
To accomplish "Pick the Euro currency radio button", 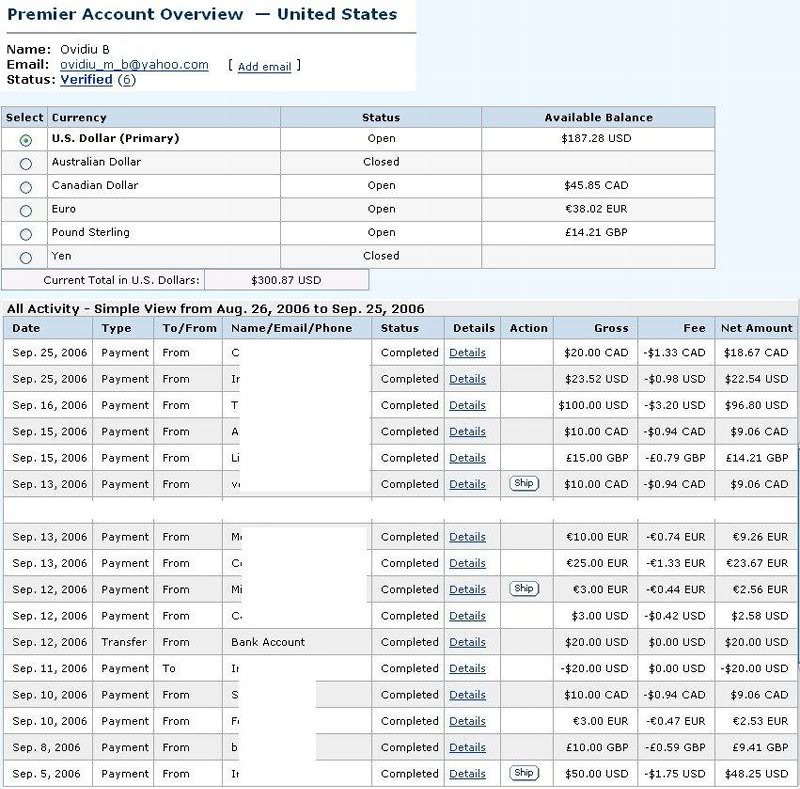I will pyautogui.click(x=26, y=211).
